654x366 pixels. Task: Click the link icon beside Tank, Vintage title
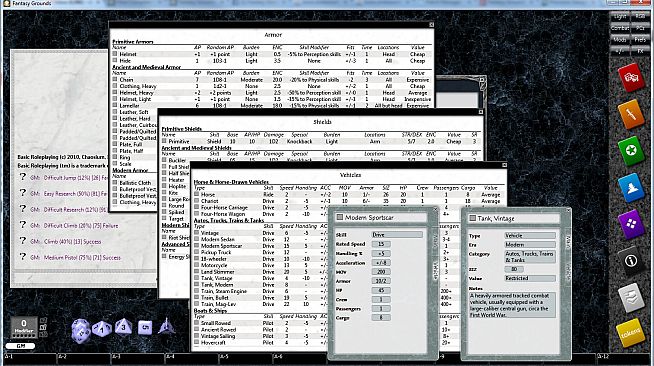[473, 218]
